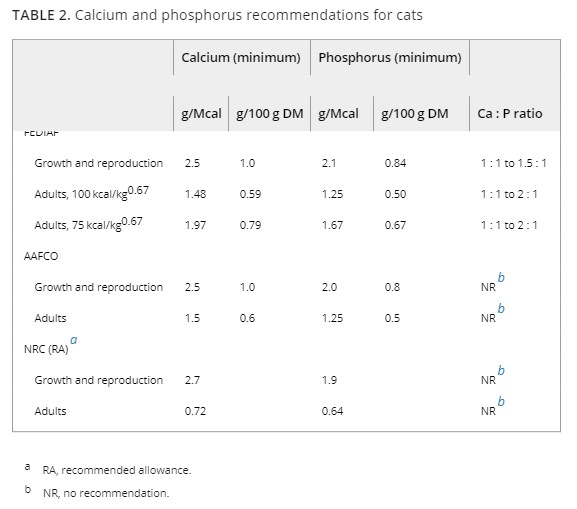The height and width of the screenshot is (509, 577).
Task: Click the TABLE 2 caption title
Action: click(217, 15)
